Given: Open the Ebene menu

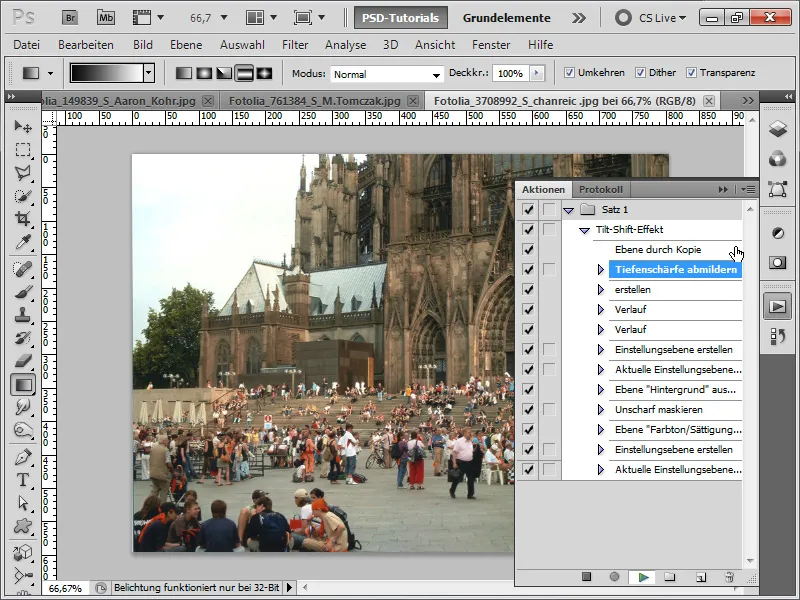Looking at the screenshot, I should pos(186,45).
